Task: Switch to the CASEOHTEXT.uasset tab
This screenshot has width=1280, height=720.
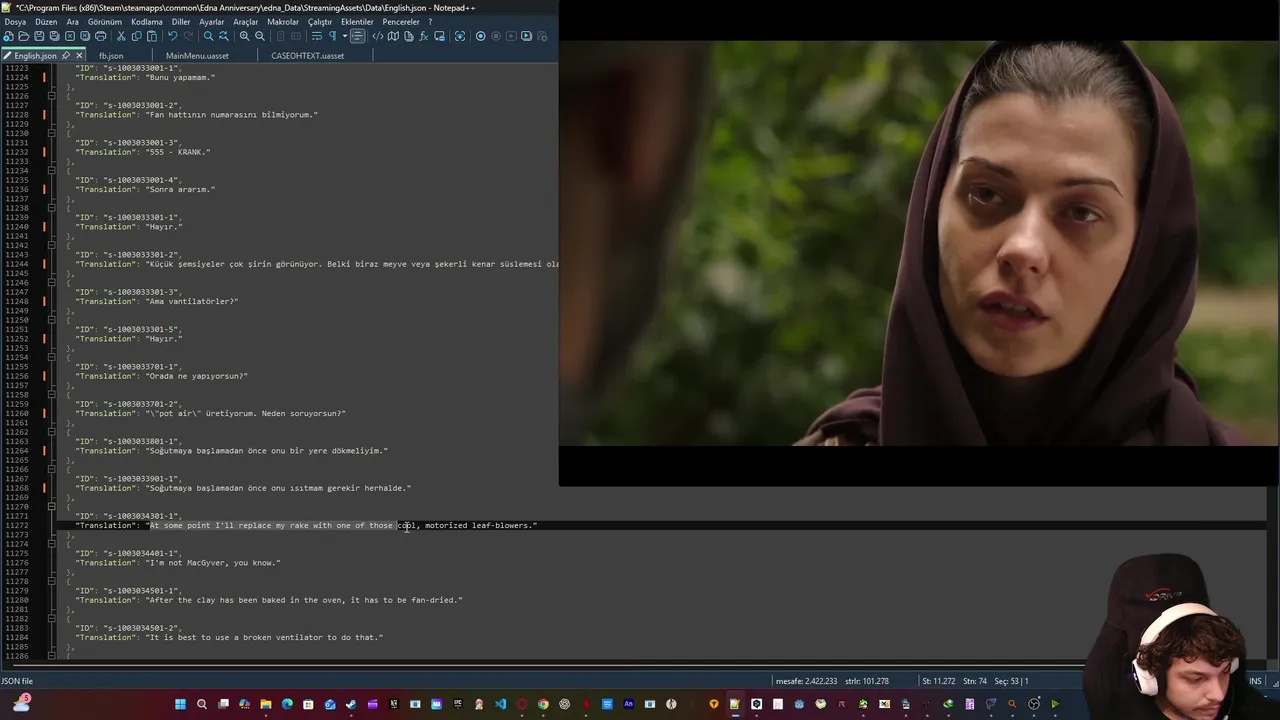Action: [x=307, y=56]
